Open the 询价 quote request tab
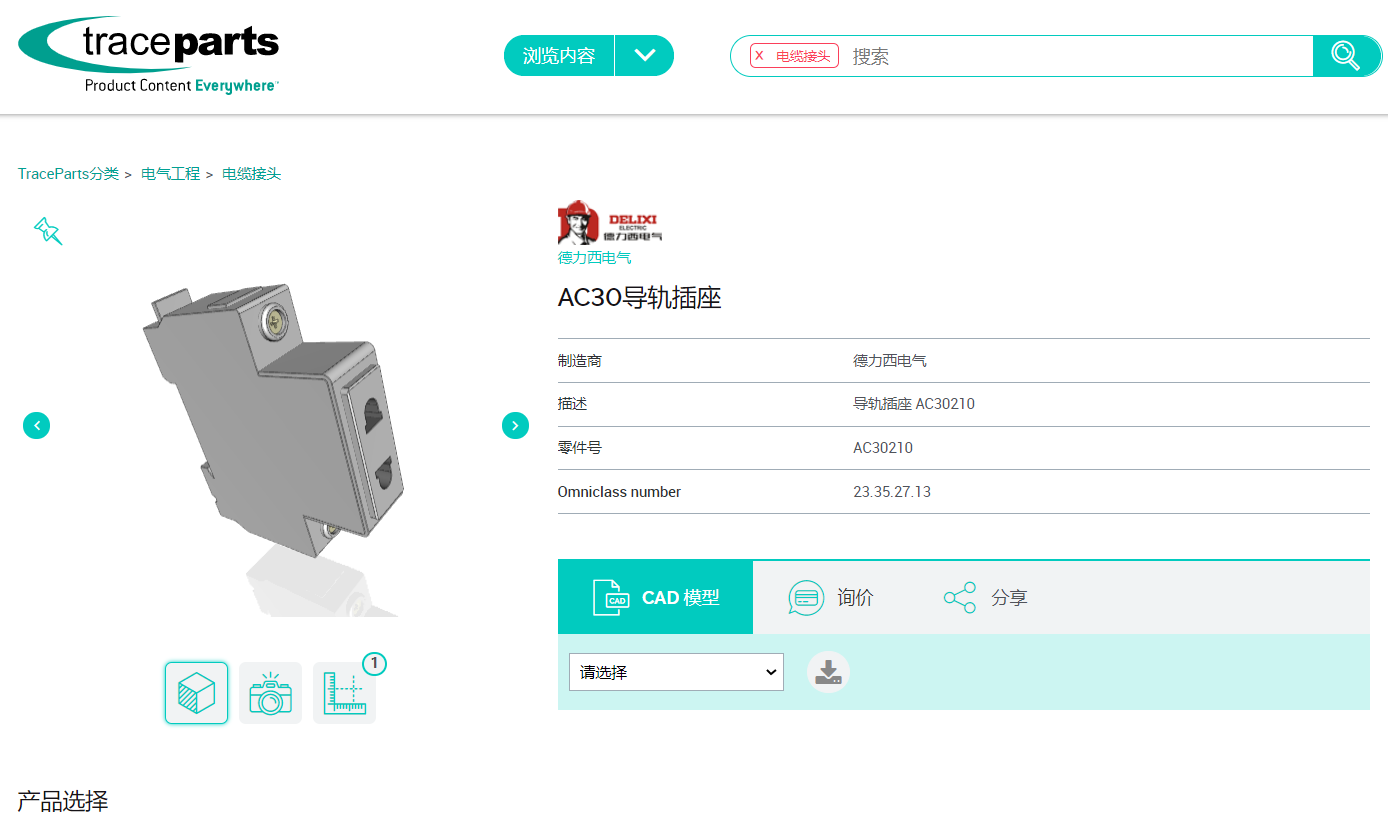Image resolution: width=1388 pixels, height=824 pixels. click(x=831, y=597)
